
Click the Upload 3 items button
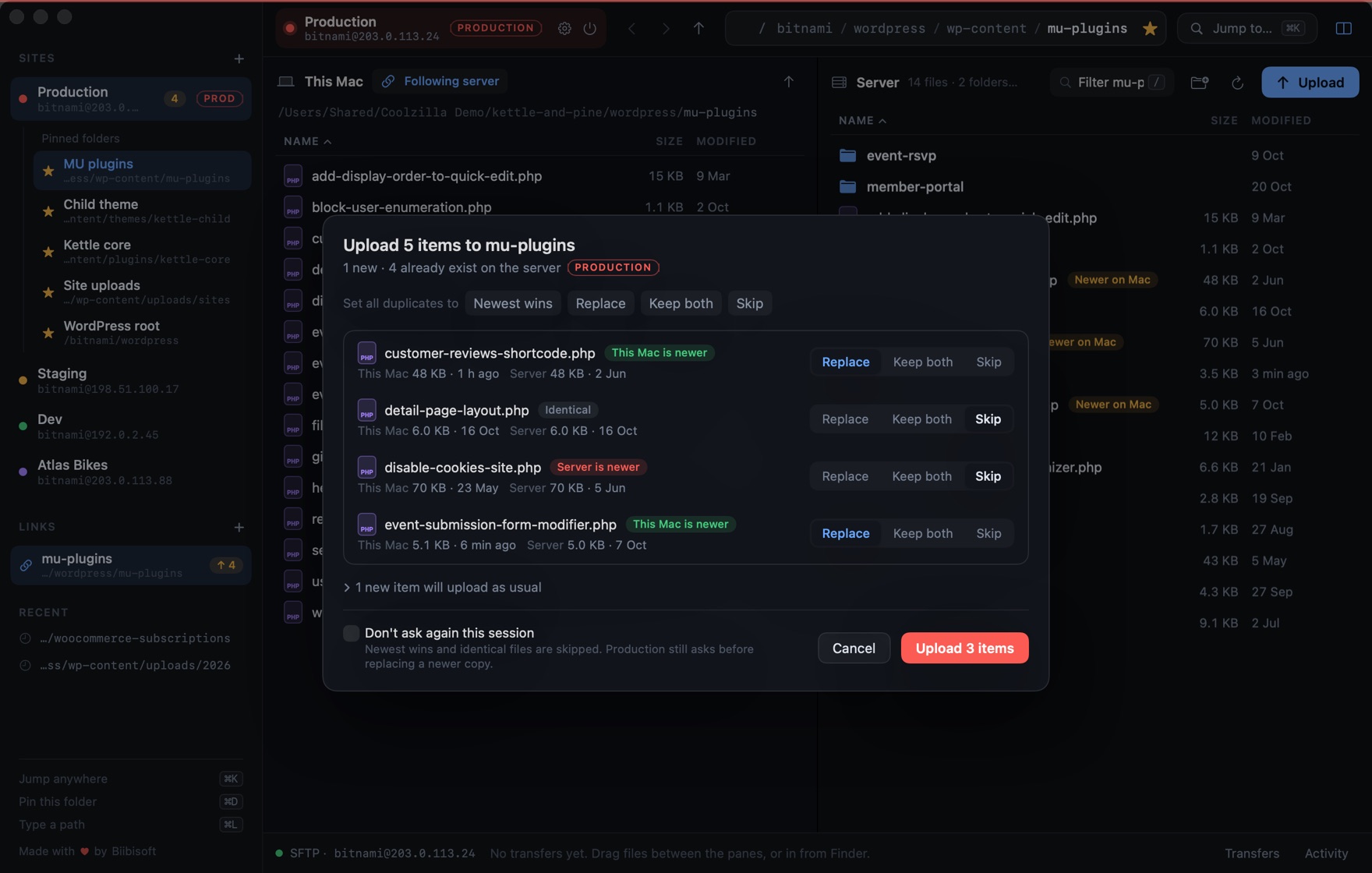[964, 648]
